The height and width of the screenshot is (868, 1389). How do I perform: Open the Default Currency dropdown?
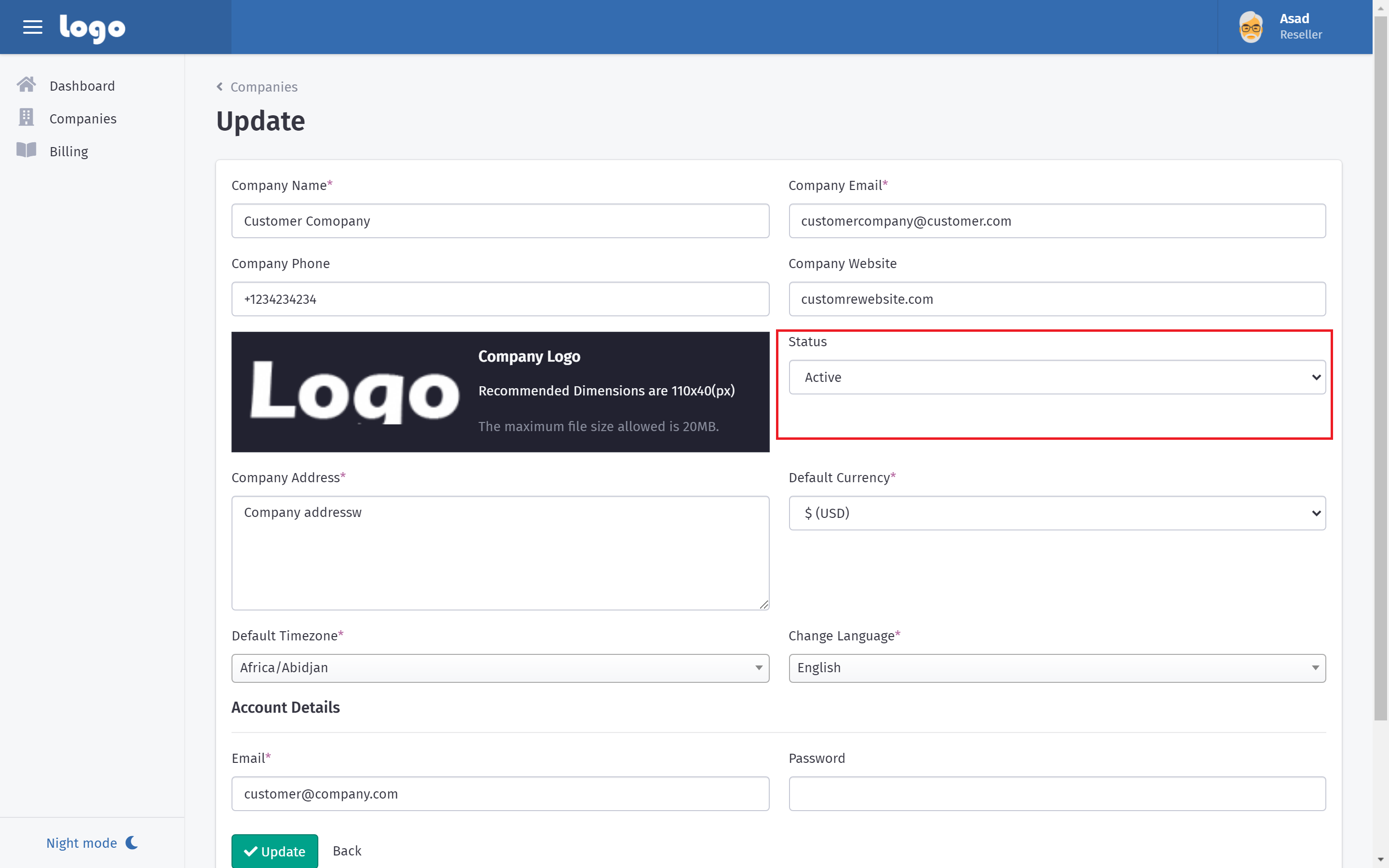(x=1057, y=513)
